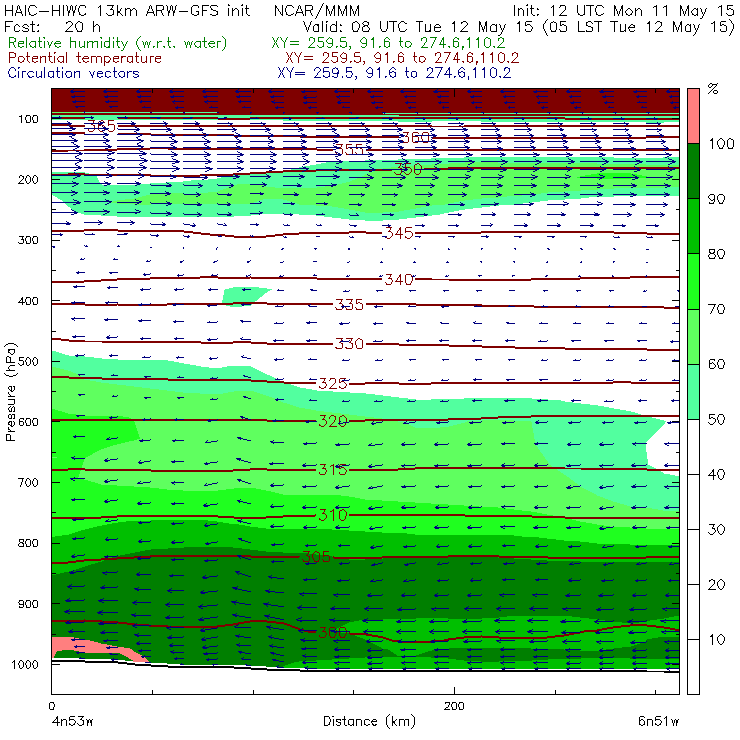Click the 355 potential temperature contour label

click(349, 150)
